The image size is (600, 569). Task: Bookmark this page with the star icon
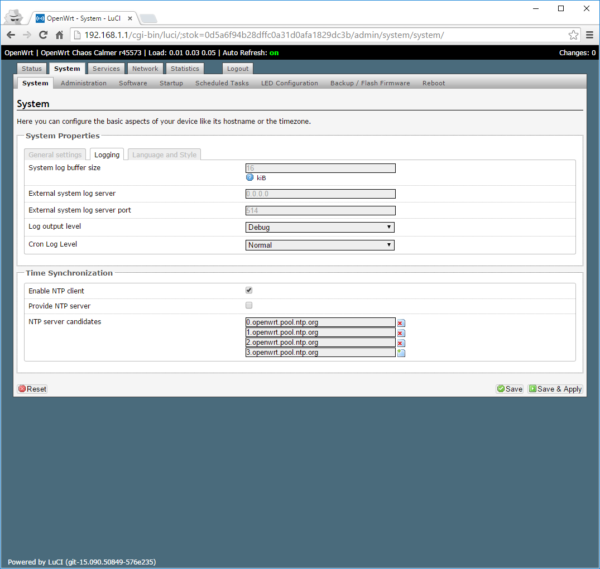pos(573,34)
